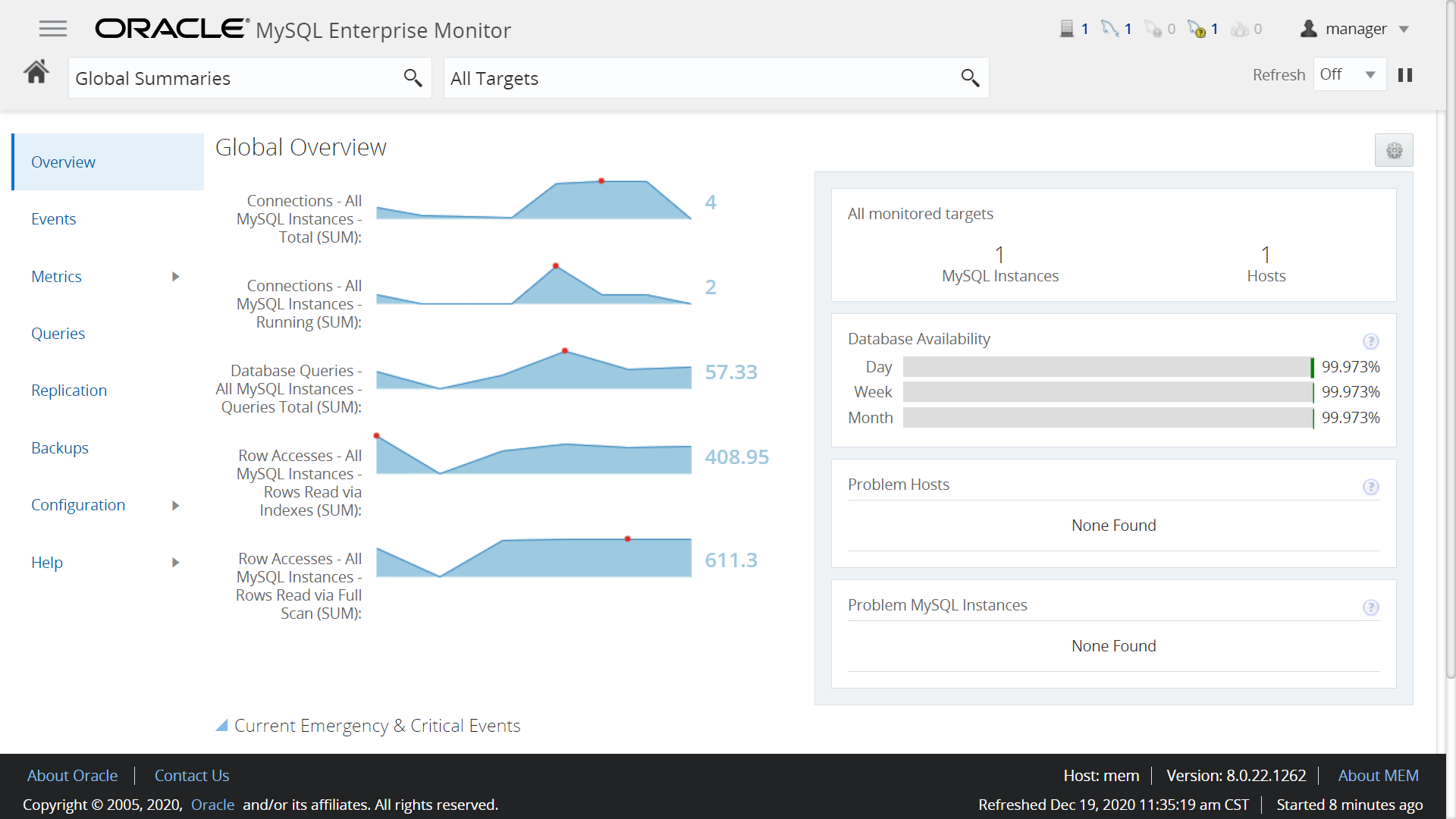Click the Contact Us link
1456x819 pixels.
click(x=192, y=776)
